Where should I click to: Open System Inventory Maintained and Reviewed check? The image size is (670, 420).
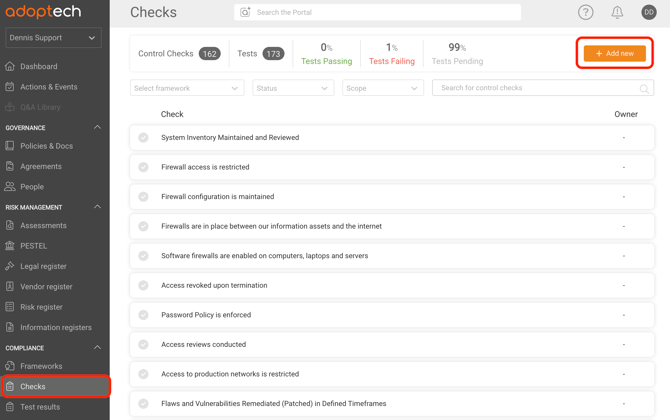coord(230,138)
